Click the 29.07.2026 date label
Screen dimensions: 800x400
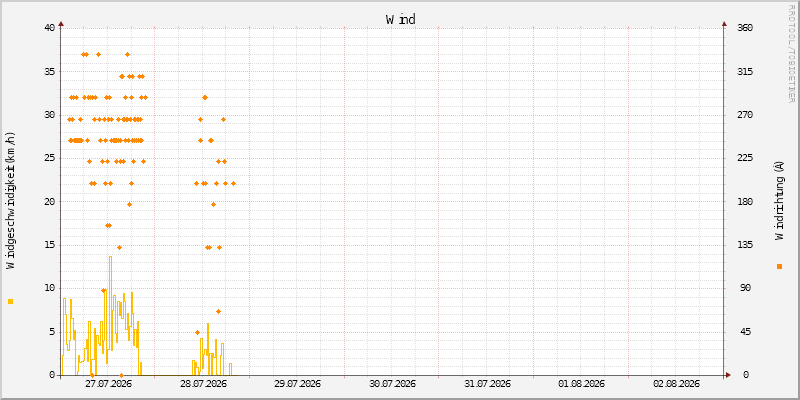[297, 384]
